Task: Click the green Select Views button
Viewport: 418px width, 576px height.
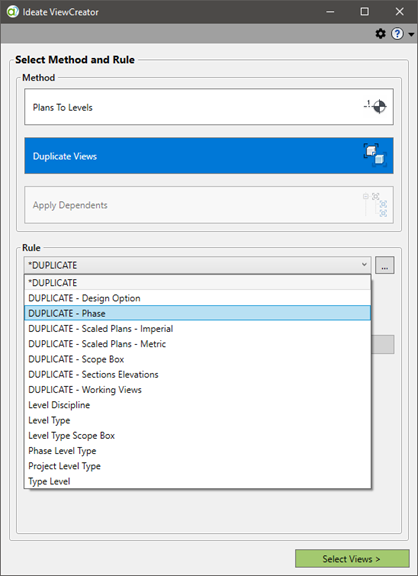Action: 352,559
